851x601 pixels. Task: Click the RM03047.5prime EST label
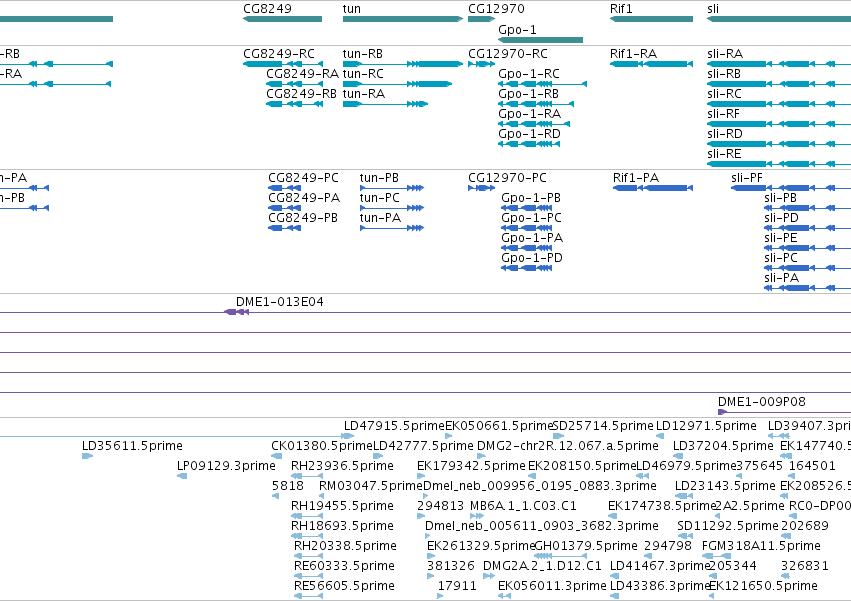(x=371, y=485)
